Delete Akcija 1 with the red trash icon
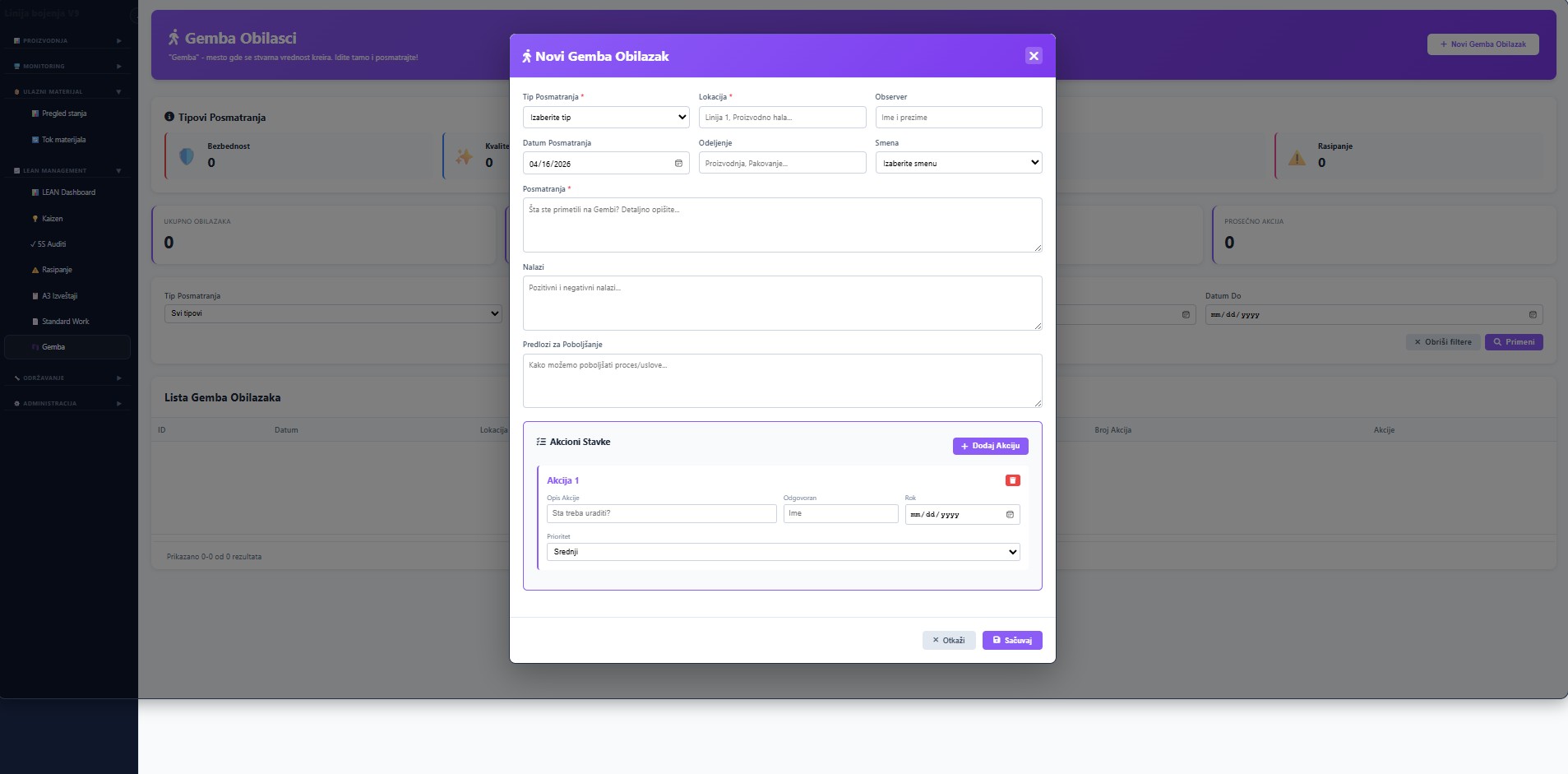This screenshot has height=774, width=1568. coord(1012,480)
